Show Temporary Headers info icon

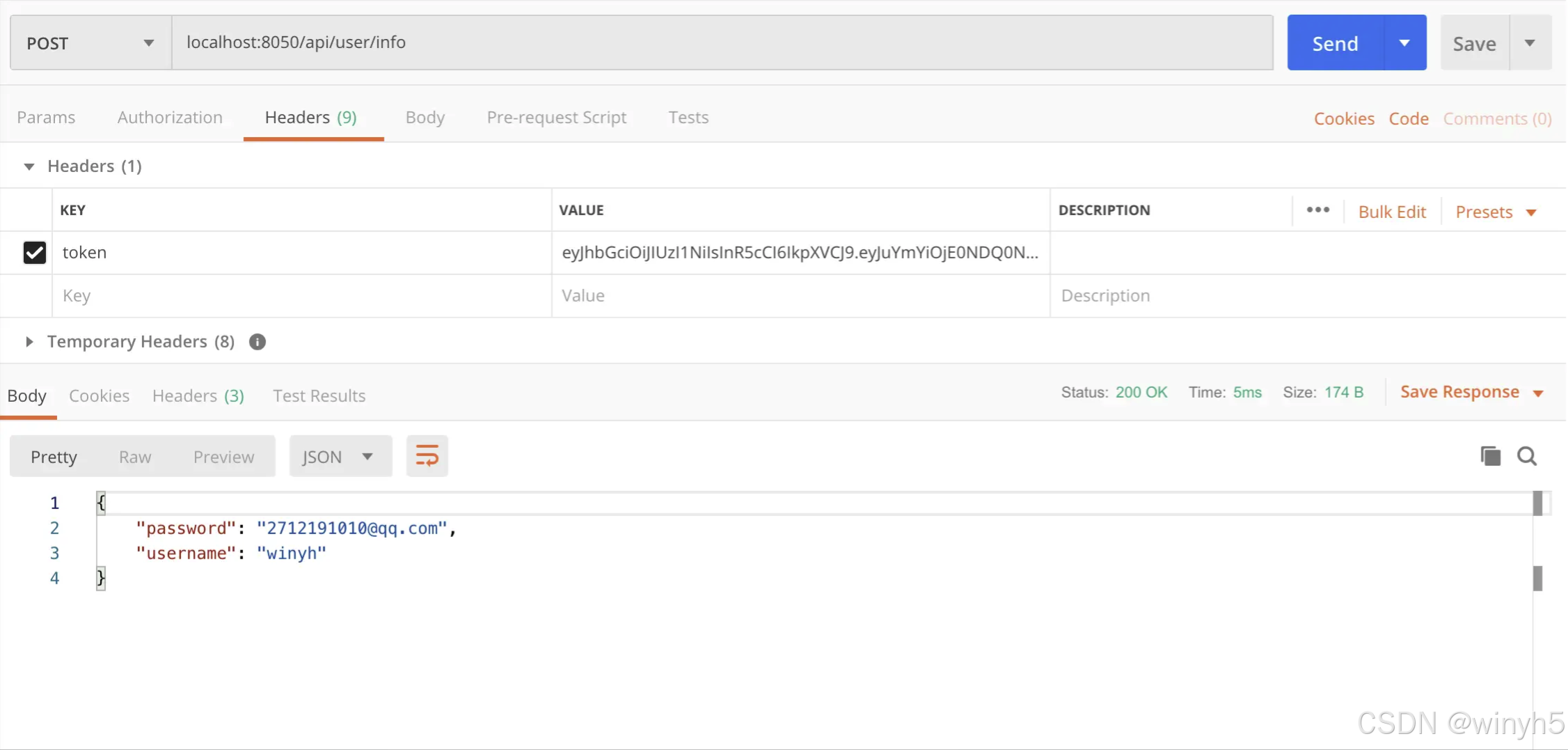[258, 342]
